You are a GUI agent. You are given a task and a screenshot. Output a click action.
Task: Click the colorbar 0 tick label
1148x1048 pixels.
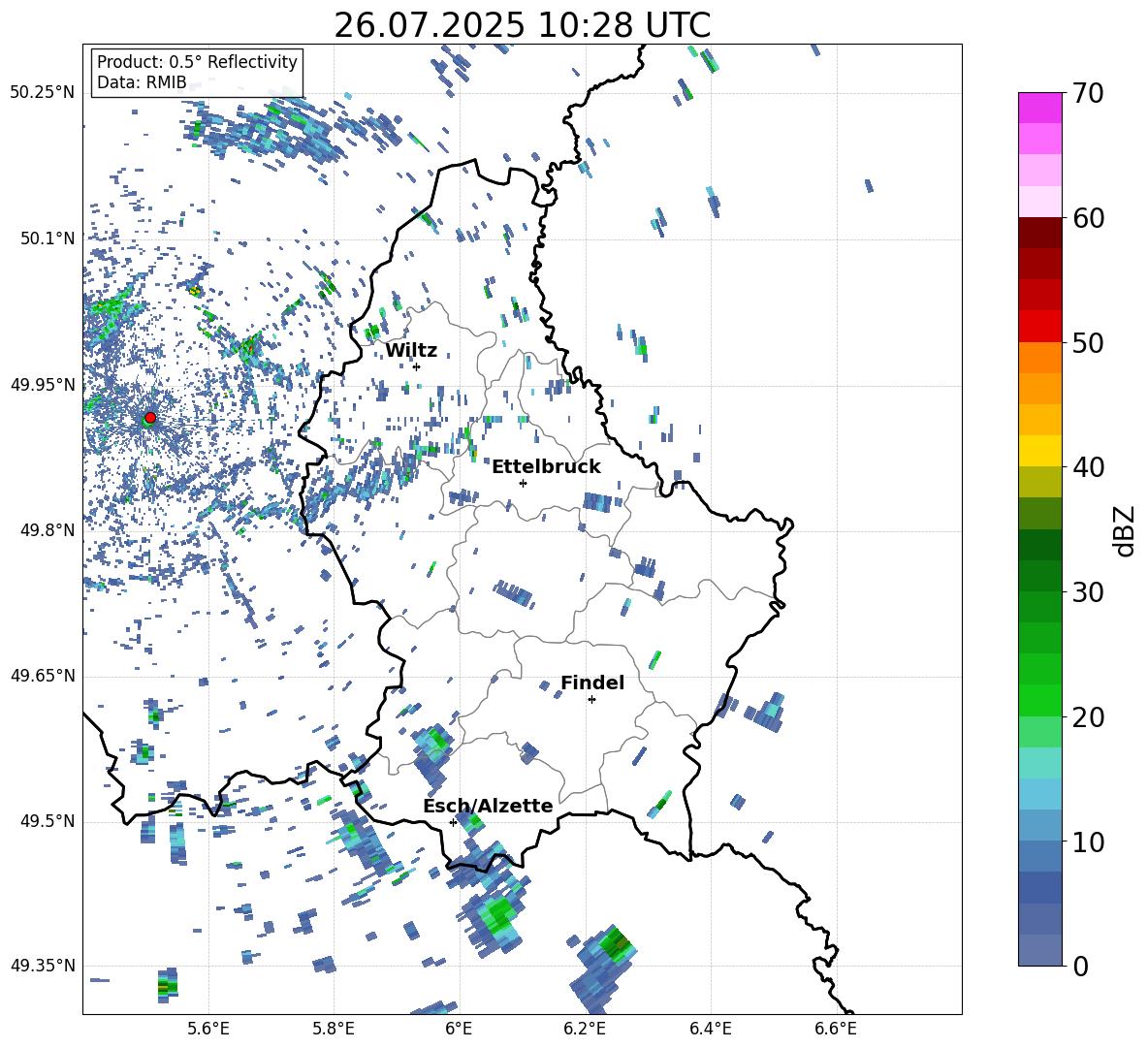[x=1080, y=966]
